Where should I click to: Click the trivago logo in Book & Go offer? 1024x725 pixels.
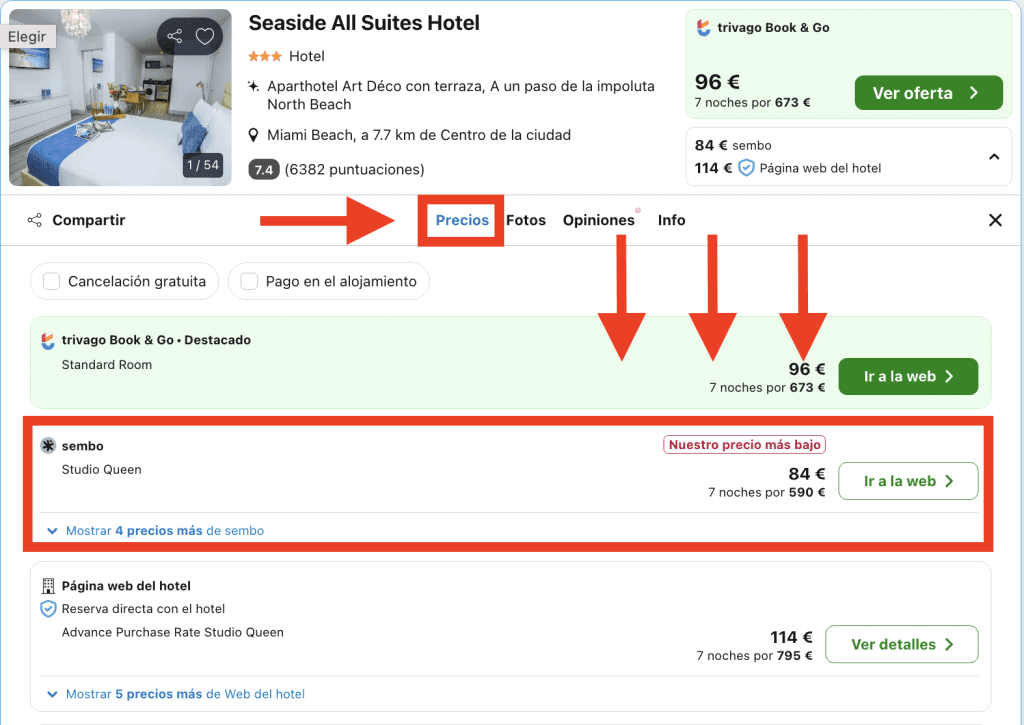tap(704, 28)
